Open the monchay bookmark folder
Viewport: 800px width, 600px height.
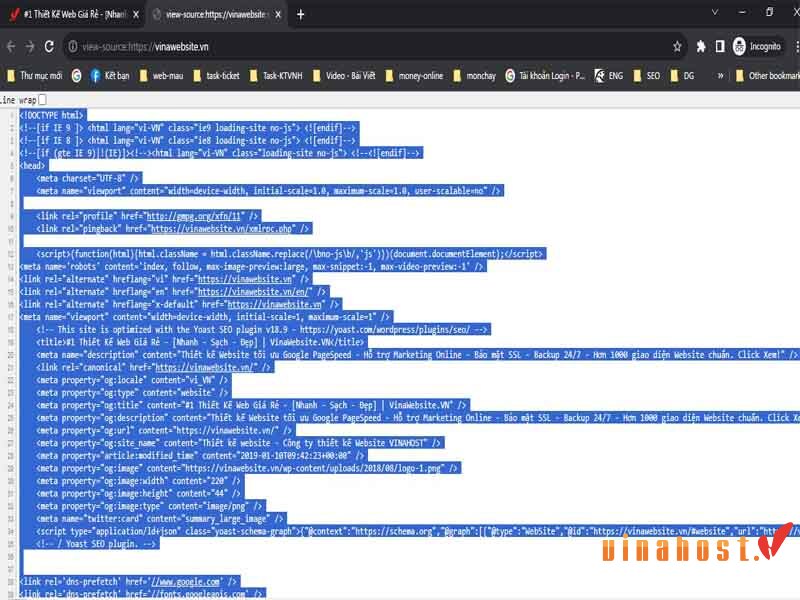pos(474,76)
